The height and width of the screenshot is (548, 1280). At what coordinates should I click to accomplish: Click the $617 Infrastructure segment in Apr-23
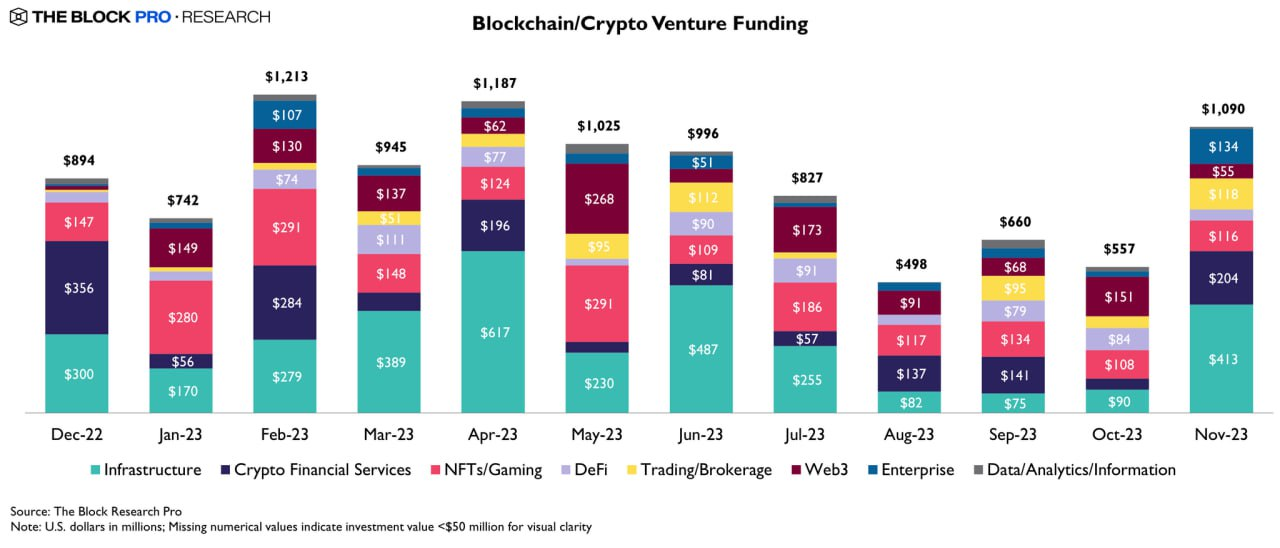(x=493, y=332)
